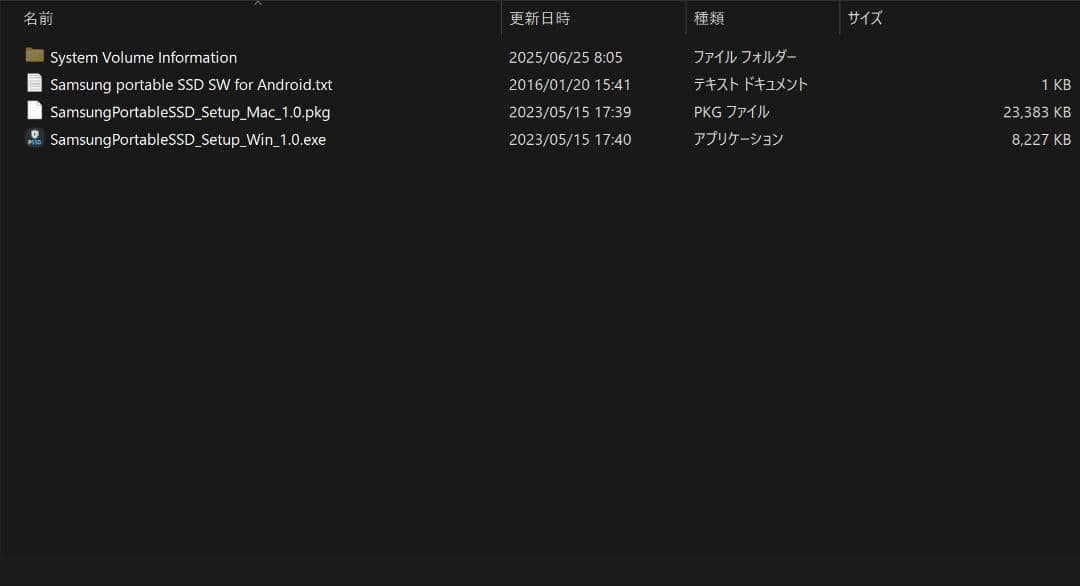Click the Samsung Portable SSD application icon
Image resolution: width=1080 pixels, height=586 pixels.
pos(34,139)
